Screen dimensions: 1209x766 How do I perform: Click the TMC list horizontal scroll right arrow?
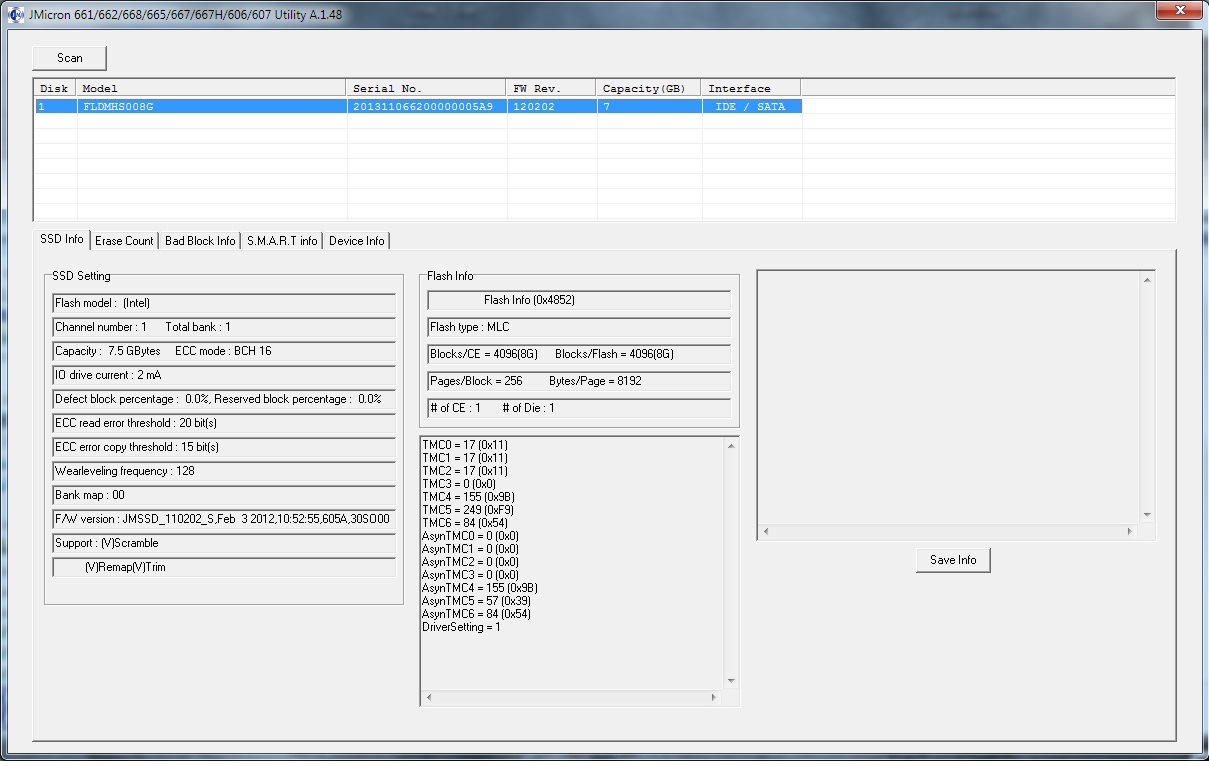coord(714,697)
